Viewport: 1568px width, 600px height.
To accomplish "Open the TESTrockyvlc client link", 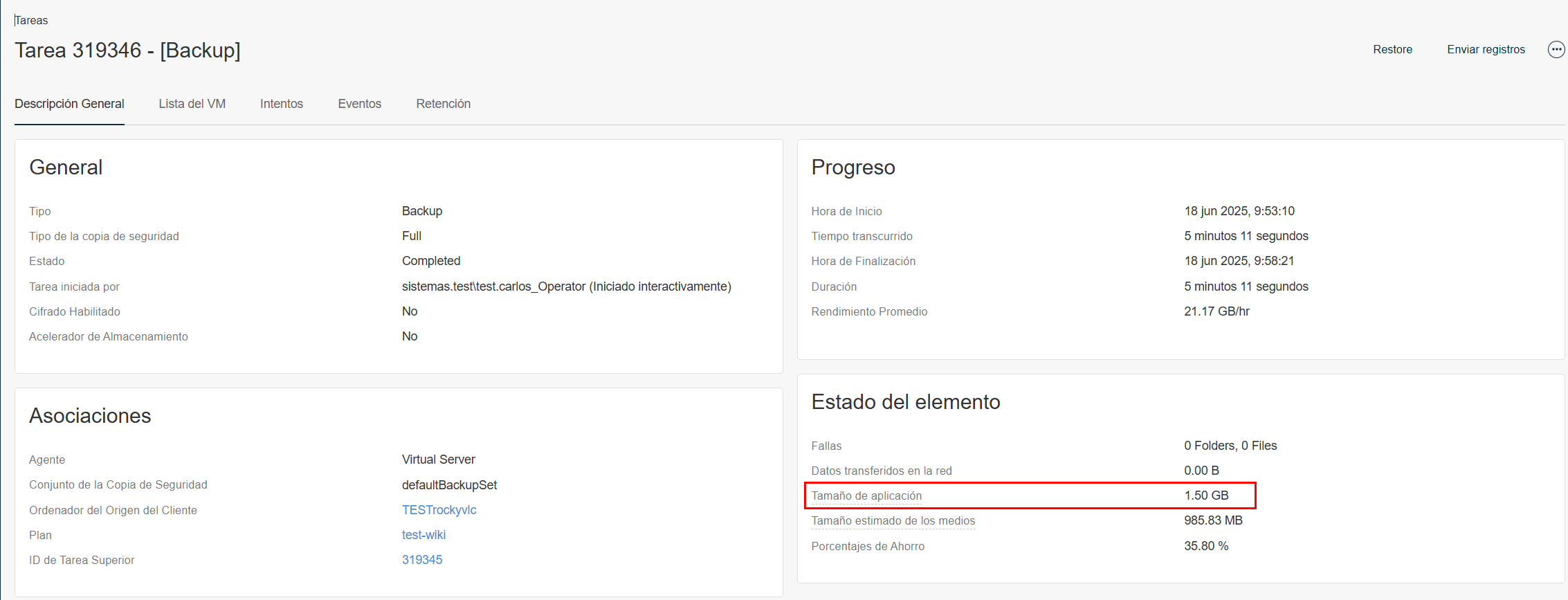I will [x=439, y=510].
